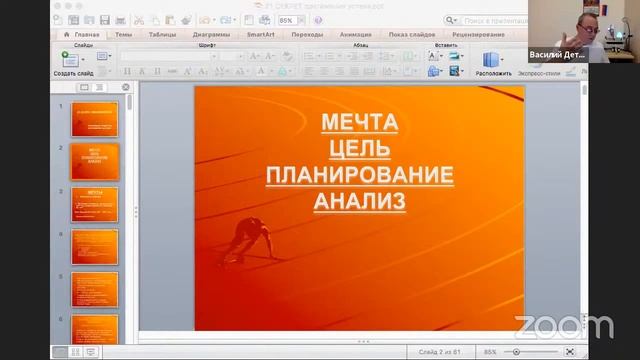Click the АНАЛИЗ heading on the slide
Viewport: 640px width, 360px height.
click(x=360, y=201)
